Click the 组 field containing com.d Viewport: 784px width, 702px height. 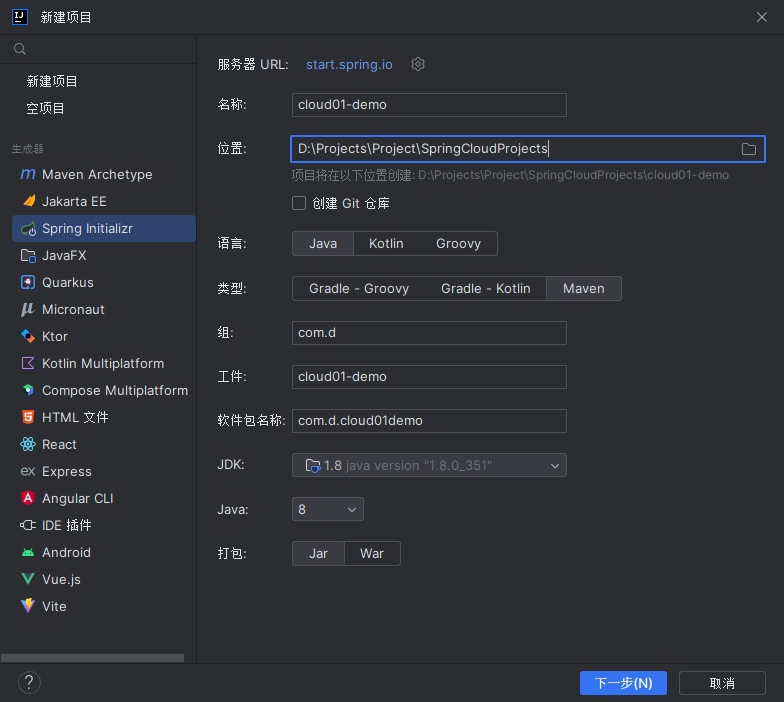point(429,333)
